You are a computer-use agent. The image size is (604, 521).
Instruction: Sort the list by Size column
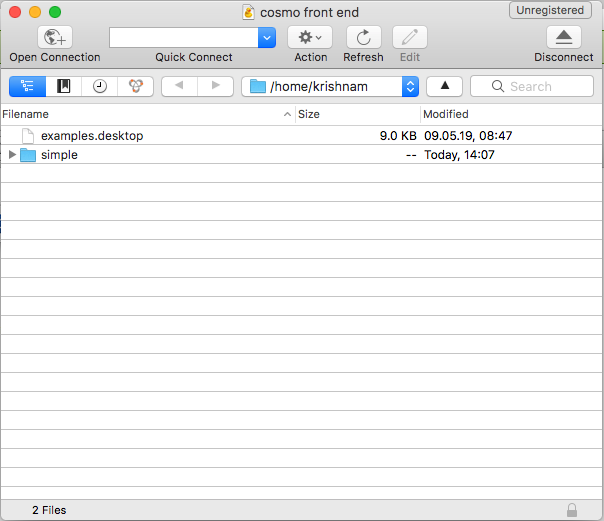(357, 114)
